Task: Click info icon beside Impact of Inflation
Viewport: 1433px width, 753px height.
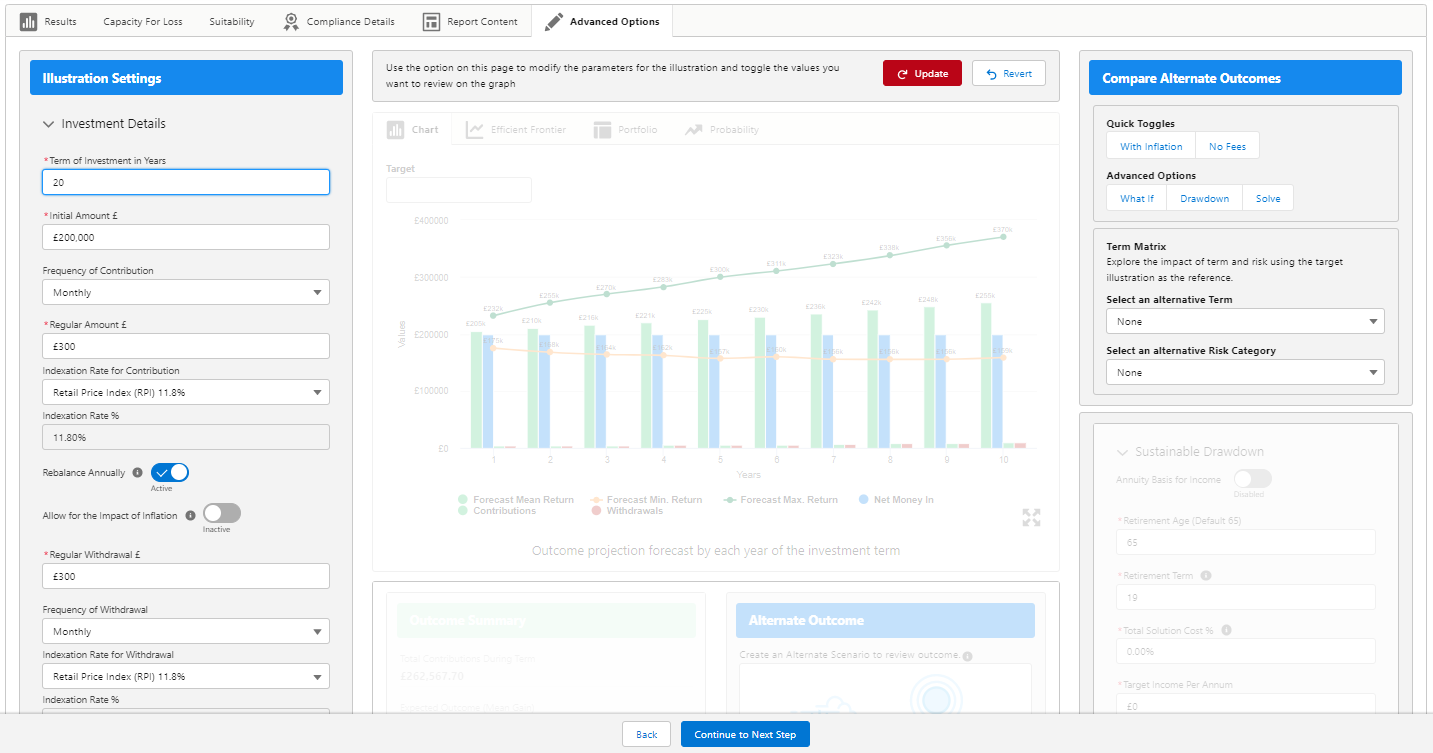Action: (x=190, y=516)
